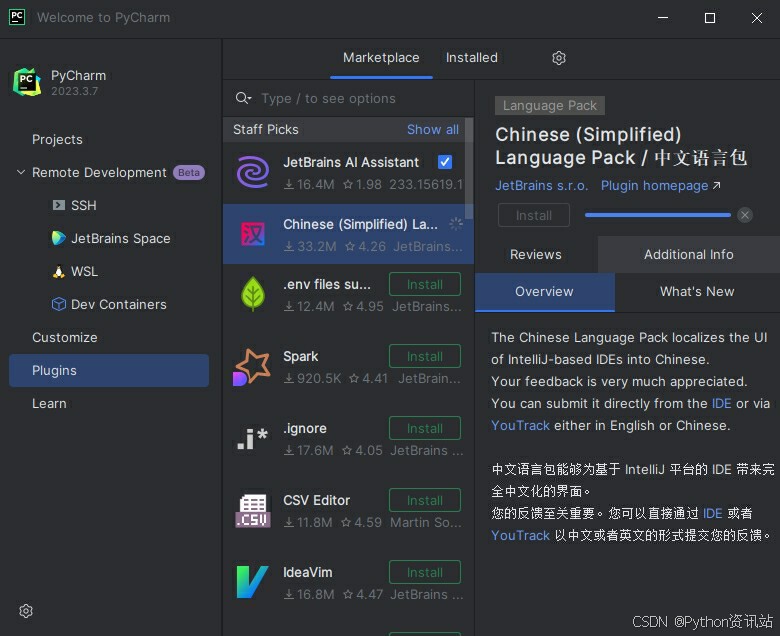Open the Customize section
This screenshot has height=636, width=780.
[x=65, y=337]
